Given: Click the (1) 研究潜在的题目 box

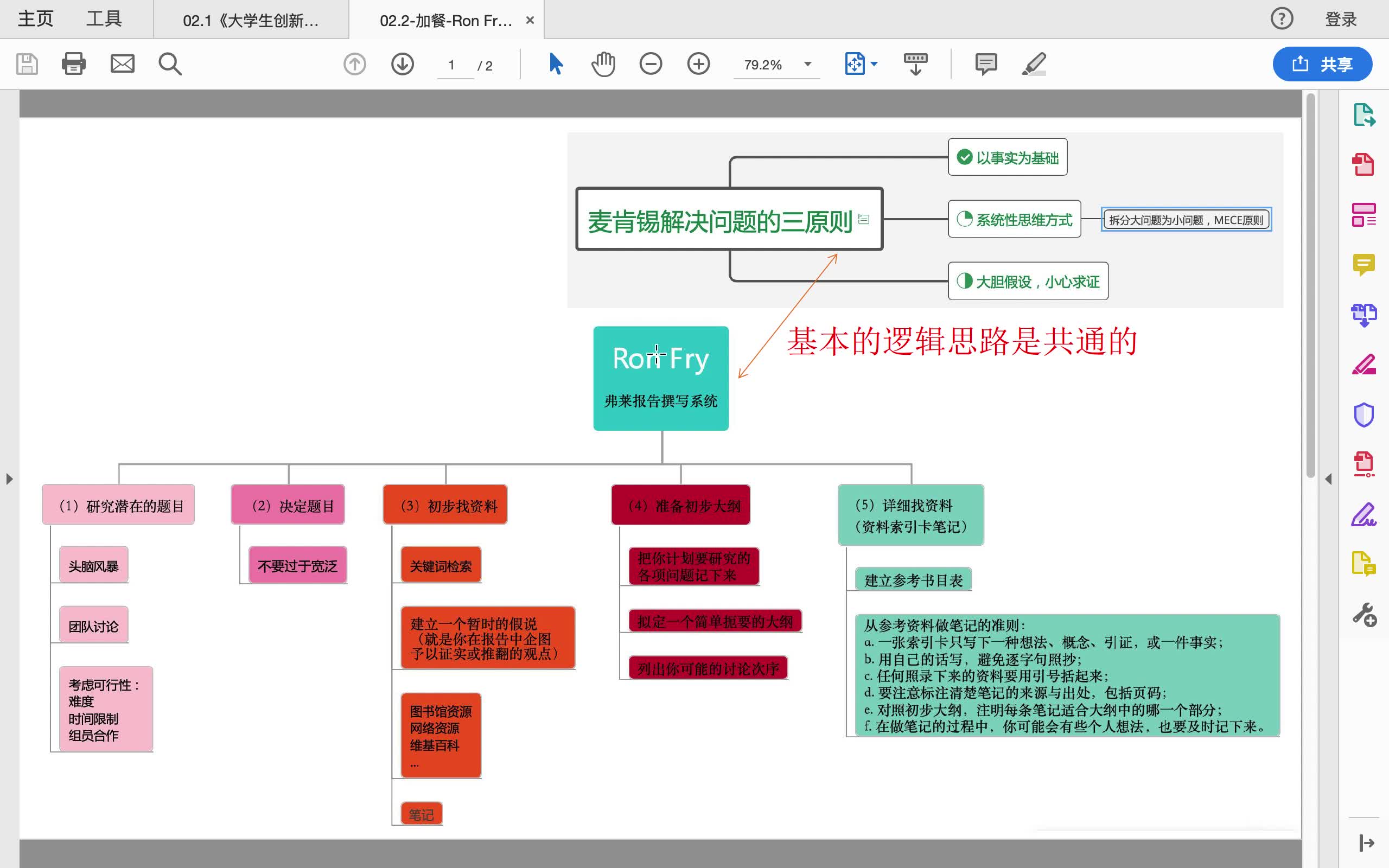Looking at the screenshot, I should point(118,505).
